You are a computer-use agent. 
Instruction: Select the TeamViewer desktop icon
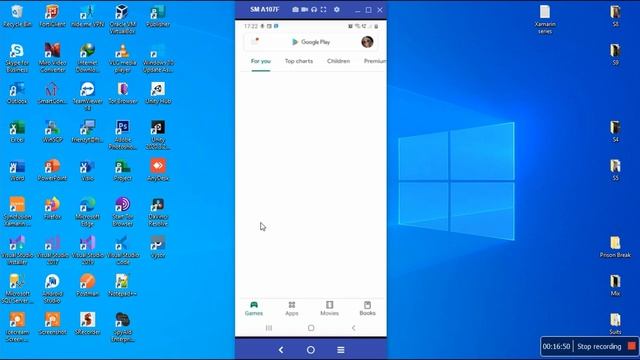click(87, 96)
